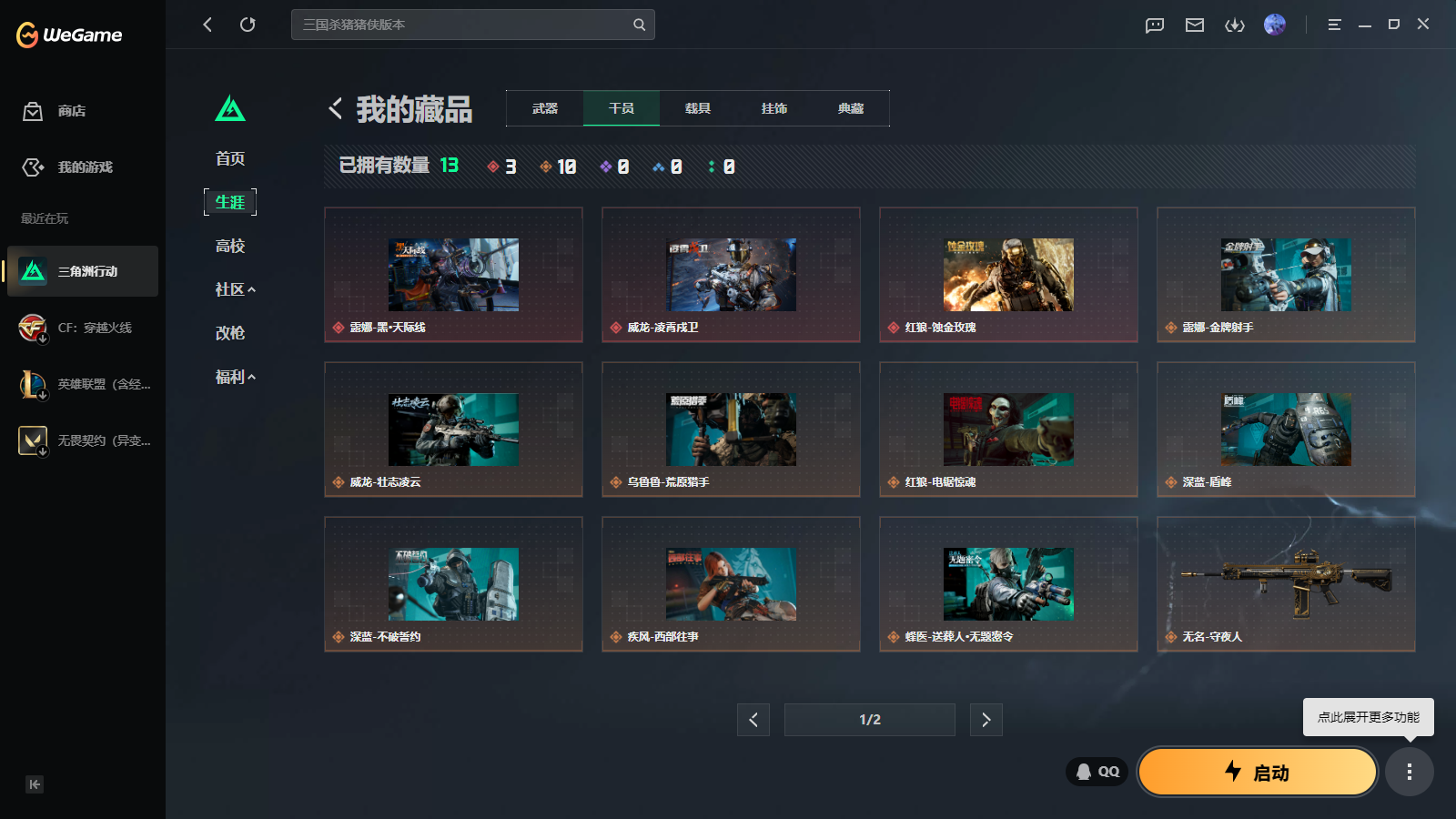Click the search magnifier icon
The width and height of the screenshot is (1456, 819).
[x=640, y=25]
